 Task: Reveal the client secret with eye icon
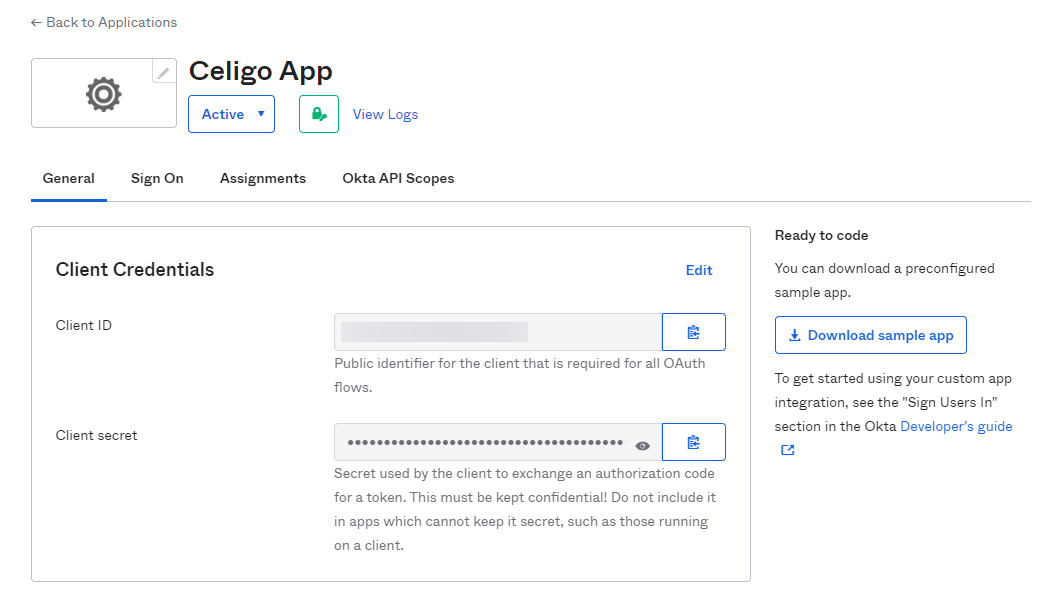coord(642,445)
